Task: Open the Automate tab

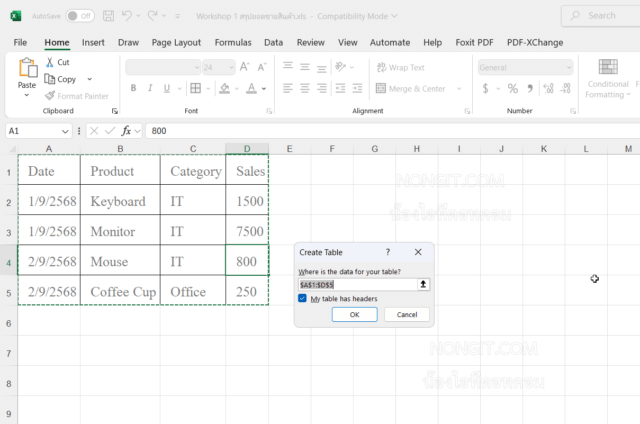Action: point(390,42)
